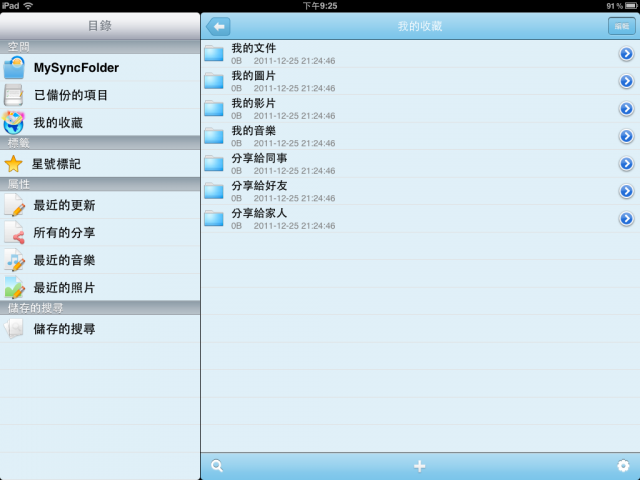Screen dimensions: 640x480
Task: Click the 下午9:25 clock in status bar
Action: [x=320, y=6]
